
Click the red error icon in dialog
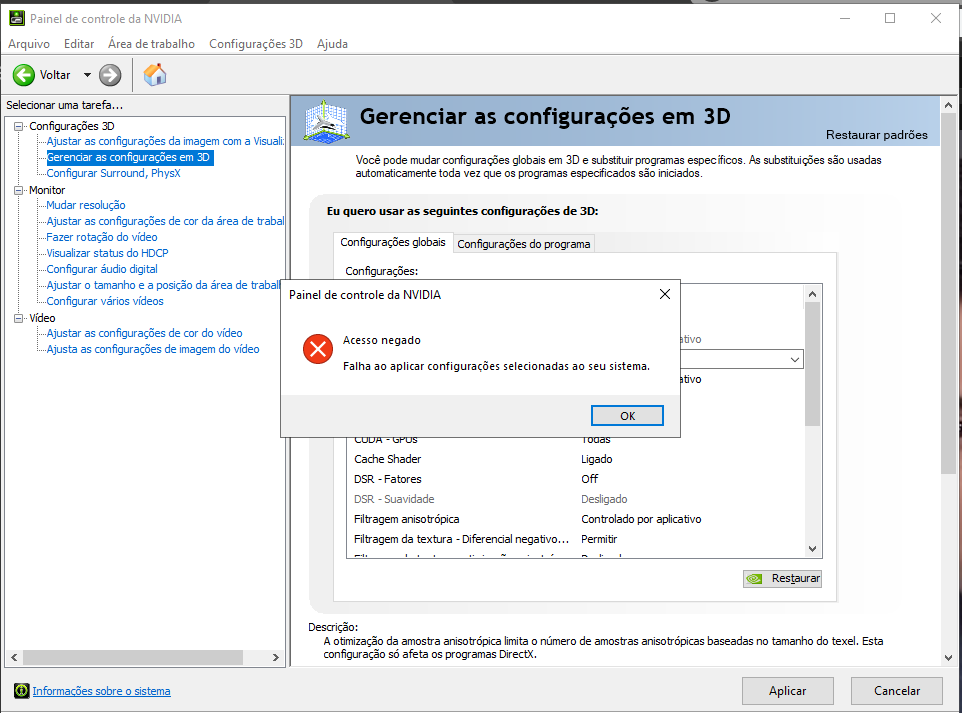pos(318,349)
